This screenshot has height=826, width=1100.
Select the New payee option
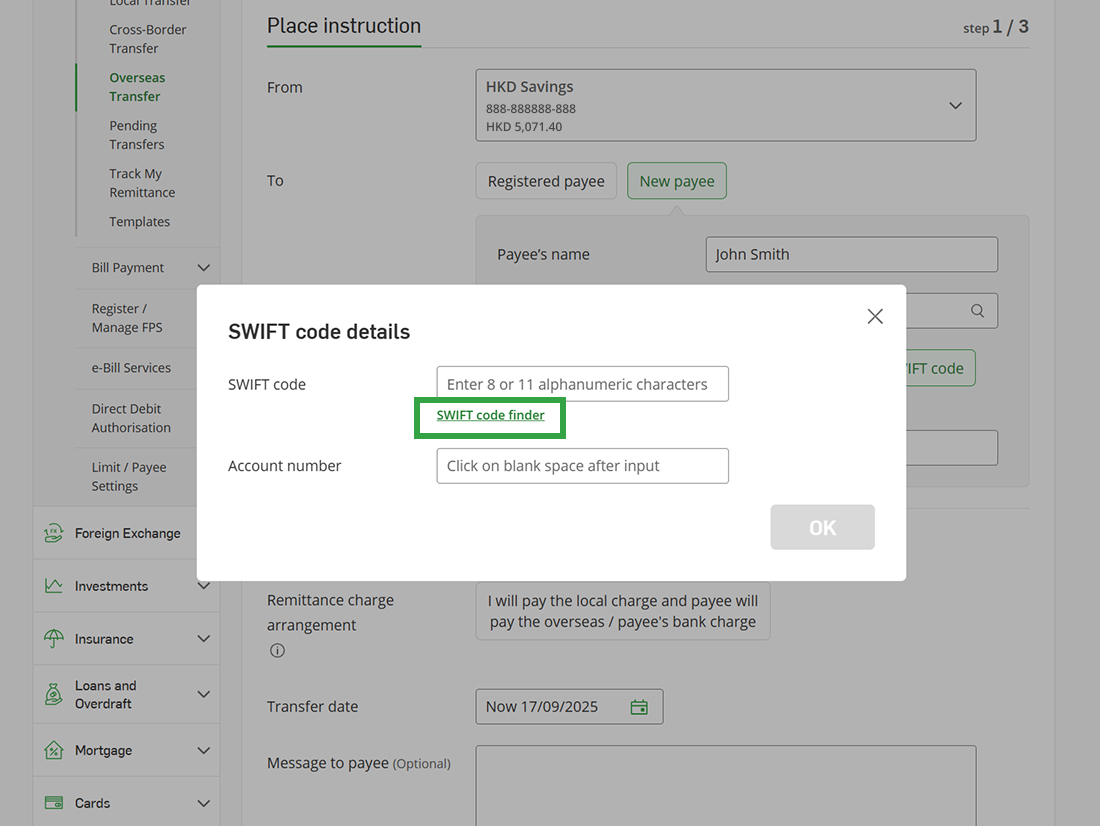676,181
